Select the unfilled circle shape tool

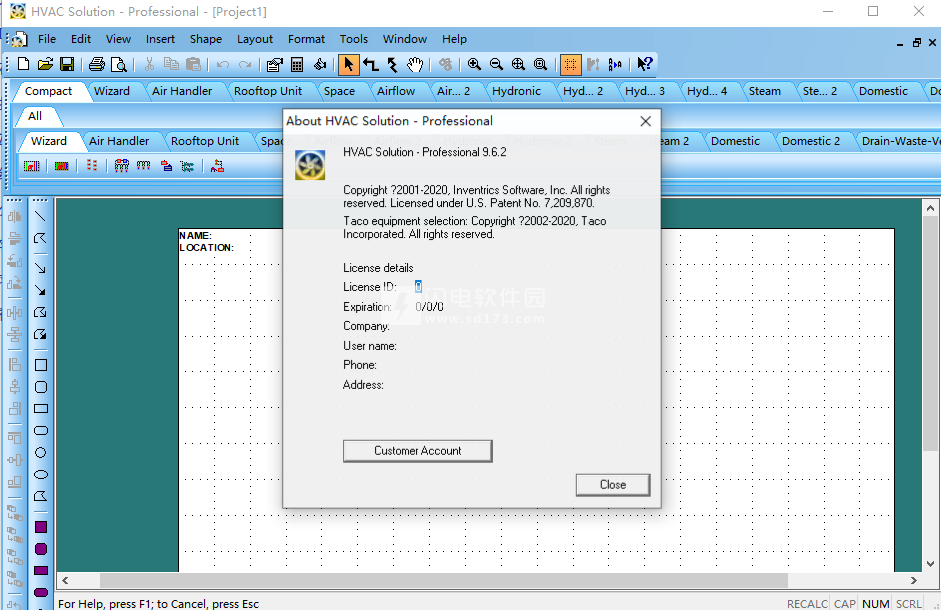coord(41,453)
